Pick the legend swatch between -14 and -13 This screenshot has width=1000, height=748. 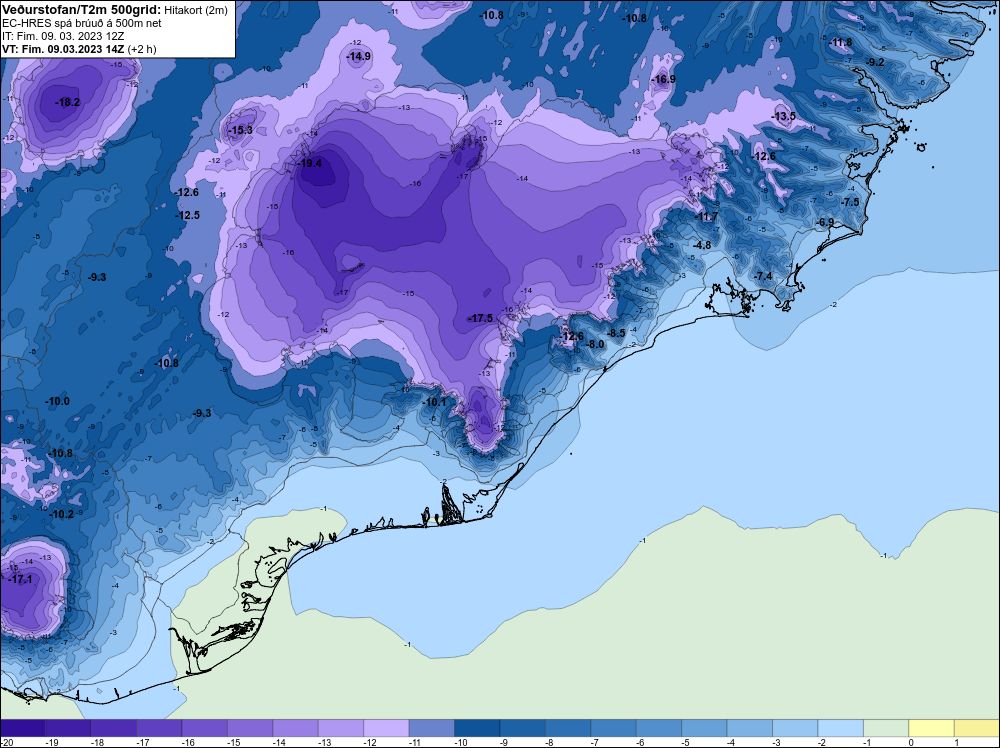[x=295, y=728]
